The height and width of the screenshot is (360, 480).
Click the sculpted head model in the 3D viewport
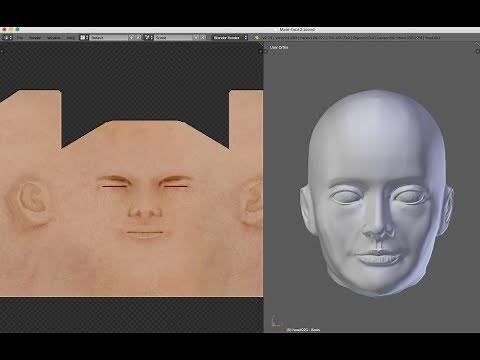pyautogui.click(x=377, y=193)
